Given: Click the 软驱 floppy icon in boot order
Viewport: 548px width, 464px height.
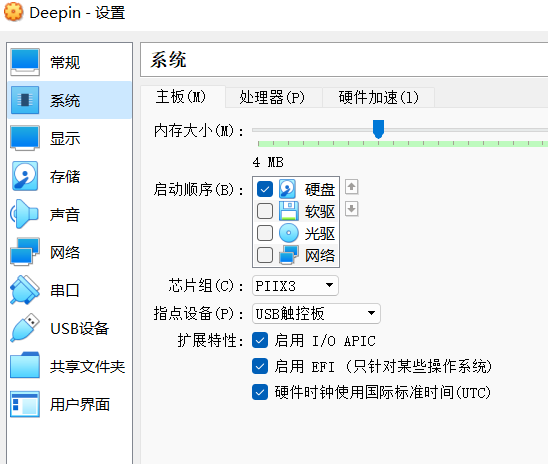Looking at the screenshot, I should (289, 211).
